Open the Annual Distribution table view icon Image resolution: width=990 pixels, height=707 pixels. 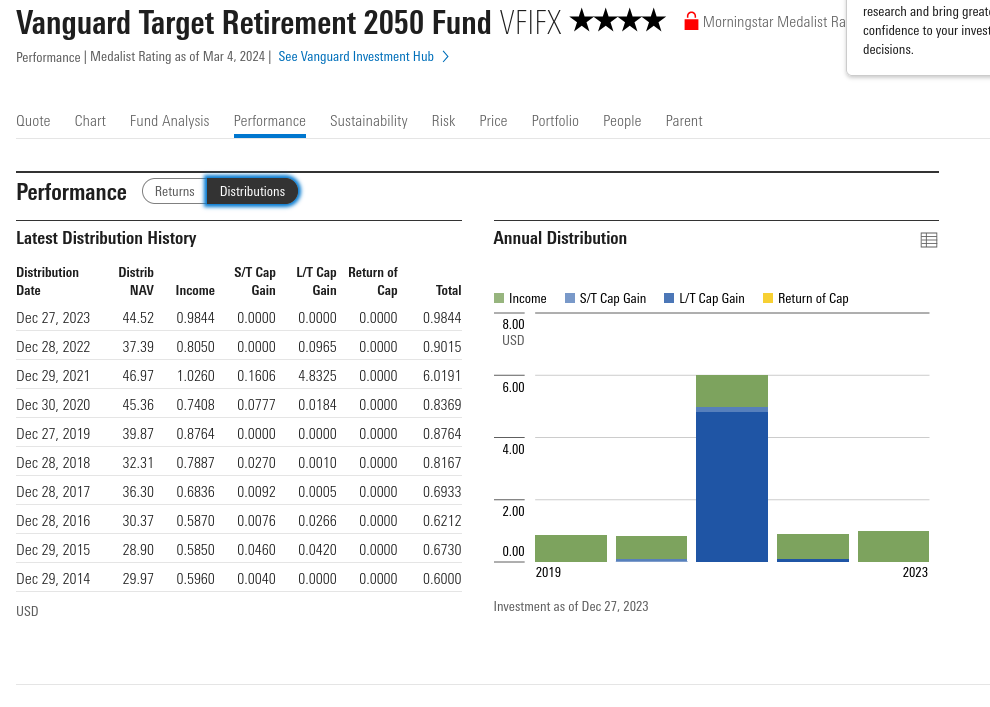(x=928, y=240)
